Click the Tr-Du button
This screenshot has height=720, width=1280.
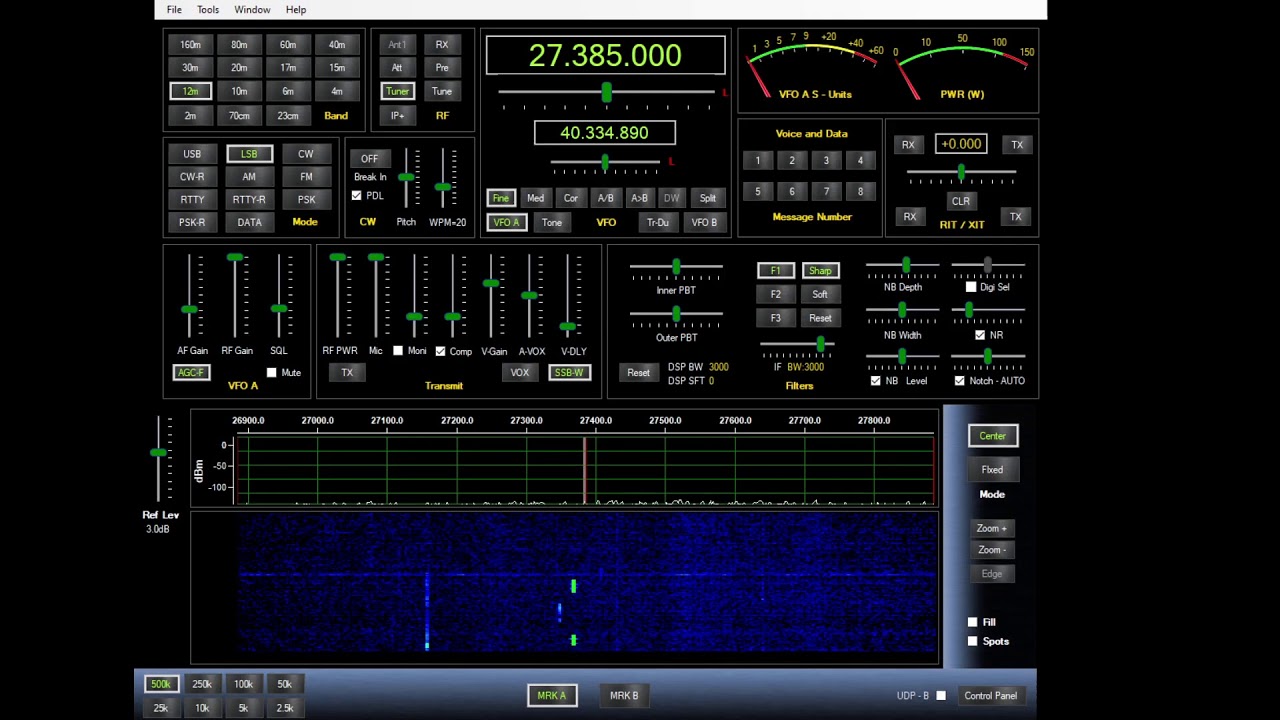pyautogui.click(x=658, y=223)
